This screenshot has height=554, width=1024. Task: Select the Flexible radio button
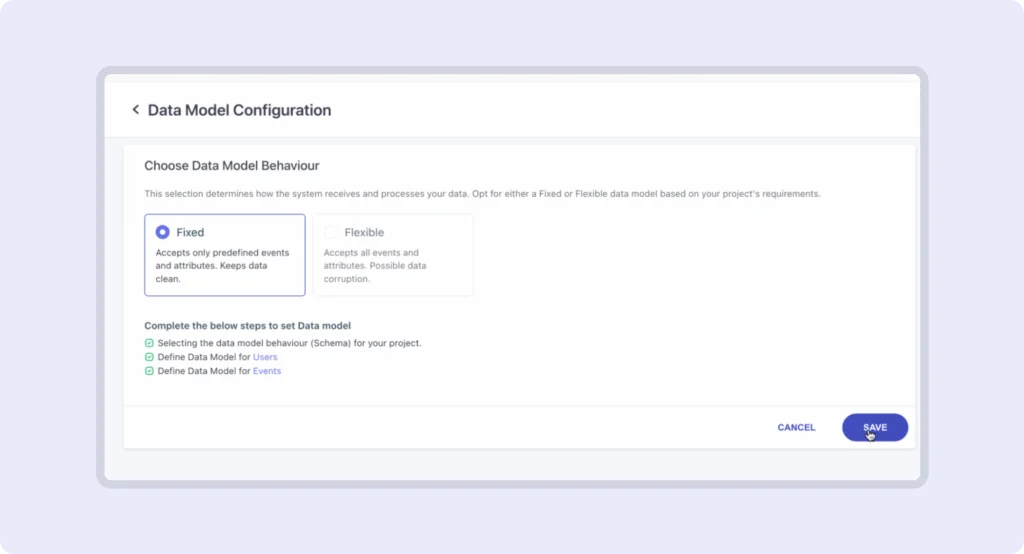(x=331, y=232)
